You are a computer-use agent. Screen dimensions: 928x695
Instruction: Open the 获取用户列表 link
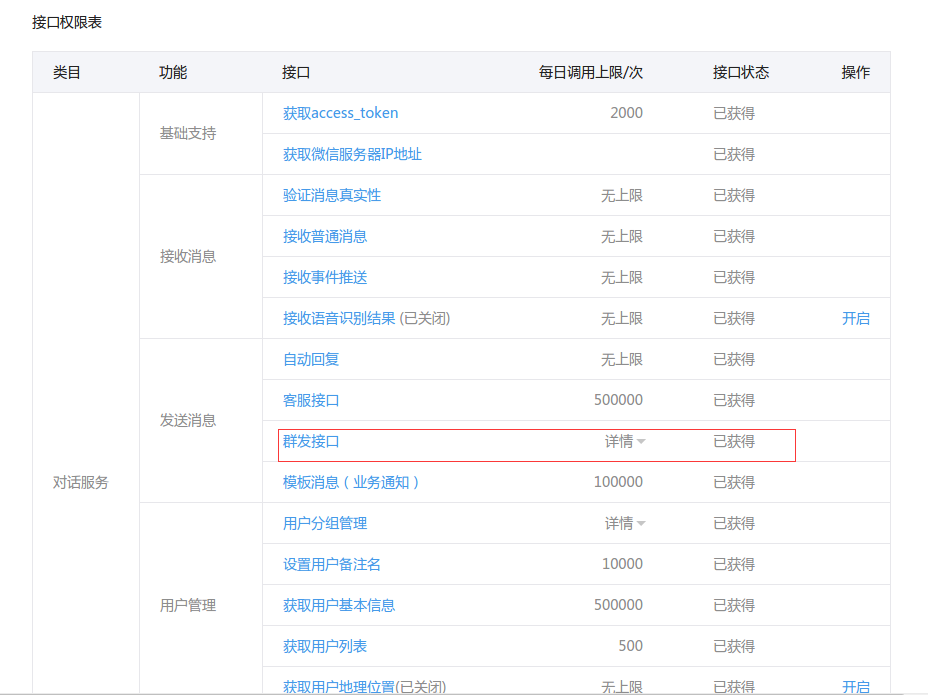325,646
